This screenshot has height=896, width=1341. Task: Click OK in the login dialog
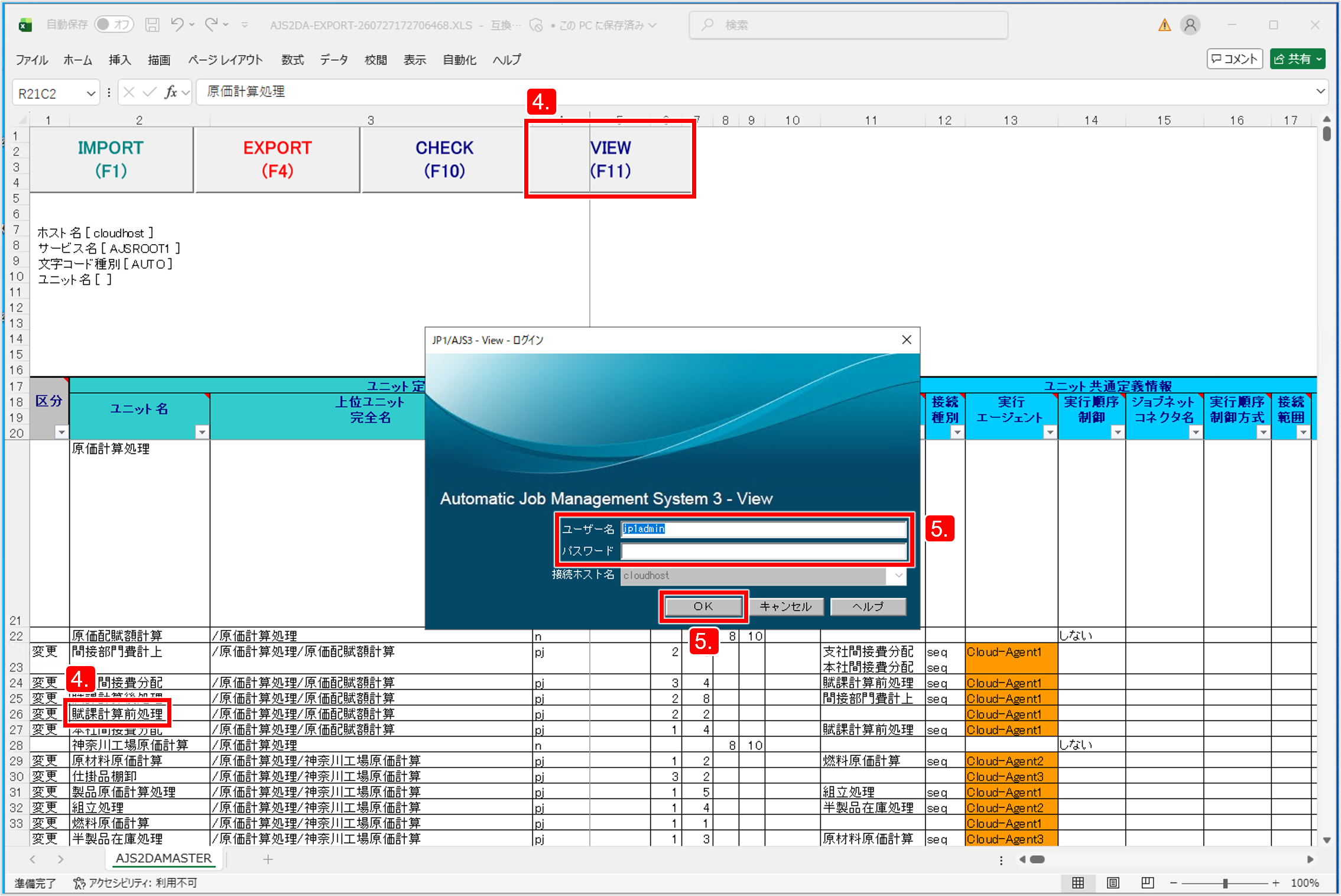703,606
